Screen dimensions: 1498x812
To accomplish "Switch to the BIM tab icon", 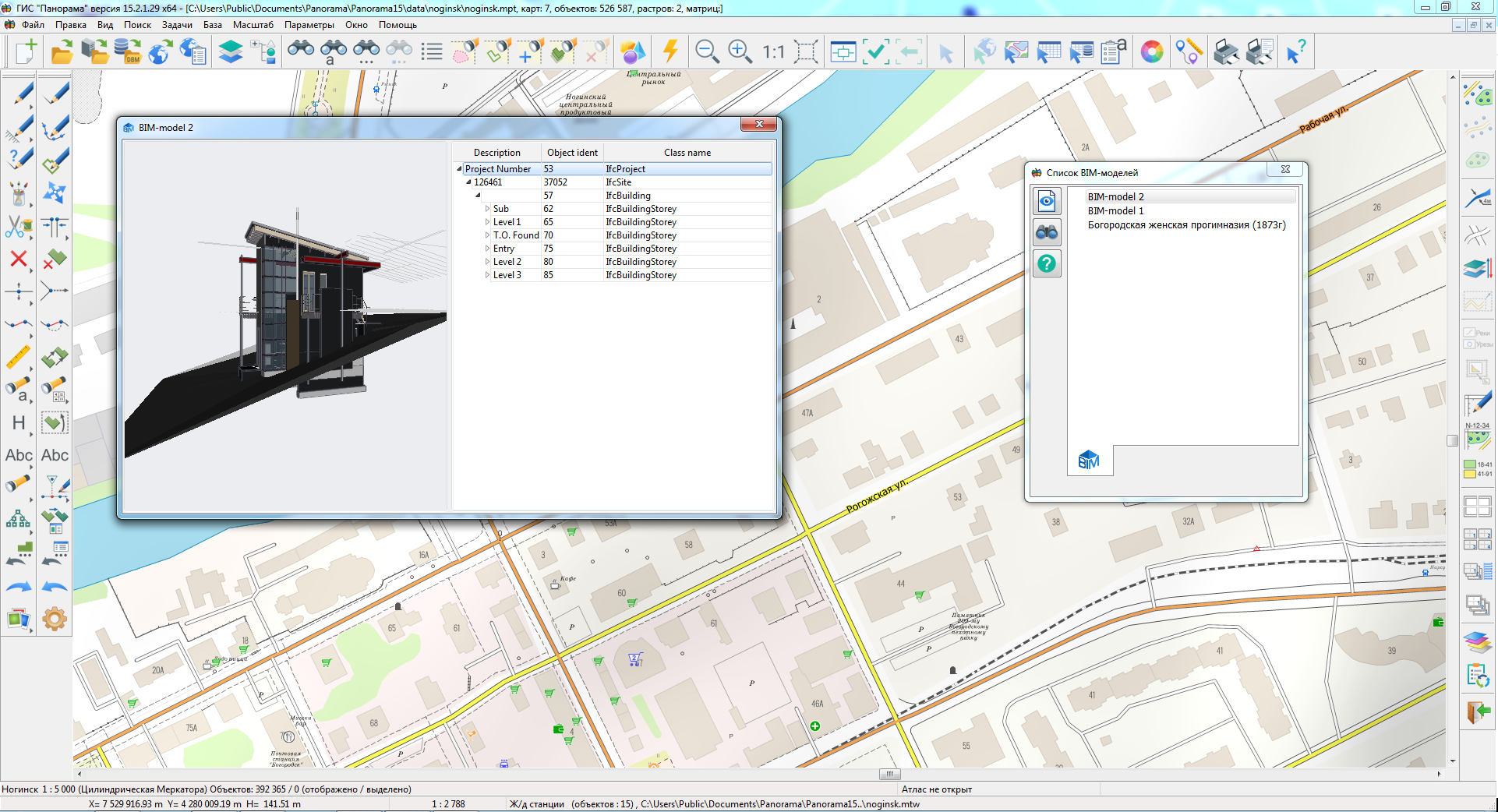I will click(1089, 461).
